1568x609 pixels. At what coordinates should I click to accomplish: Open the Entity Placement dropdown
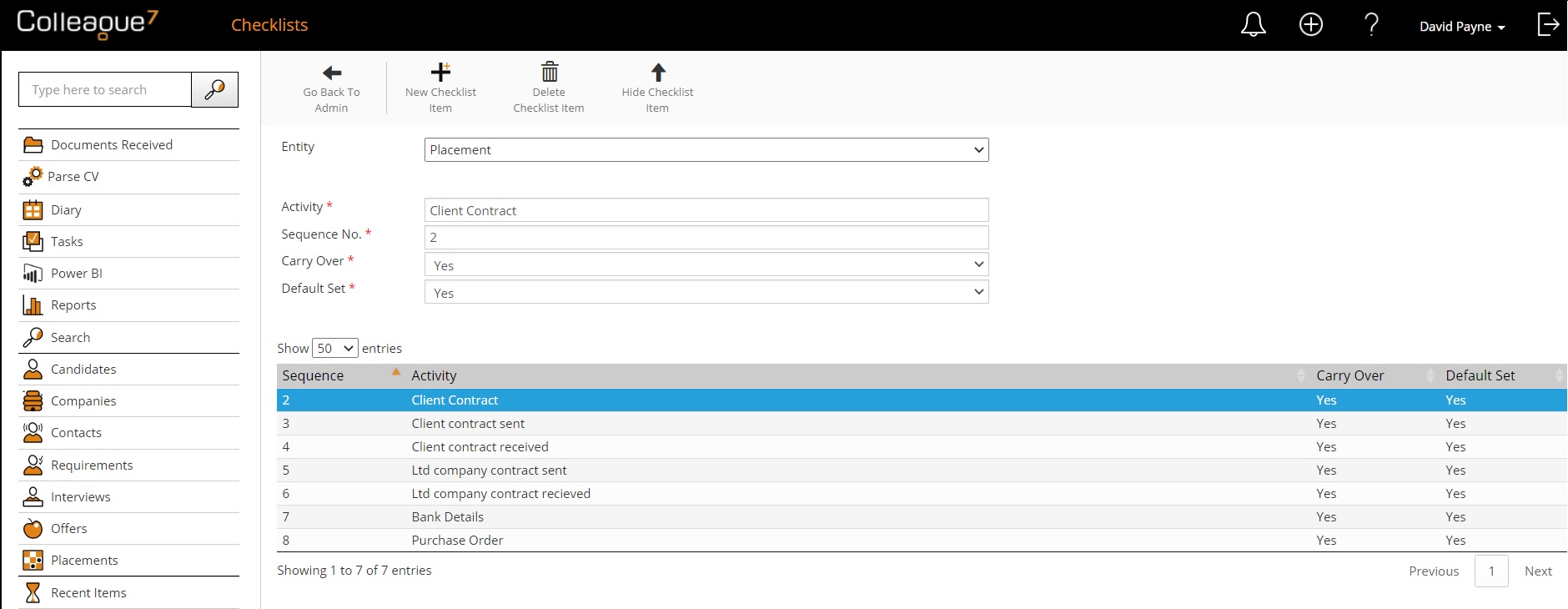pos(706,150)
